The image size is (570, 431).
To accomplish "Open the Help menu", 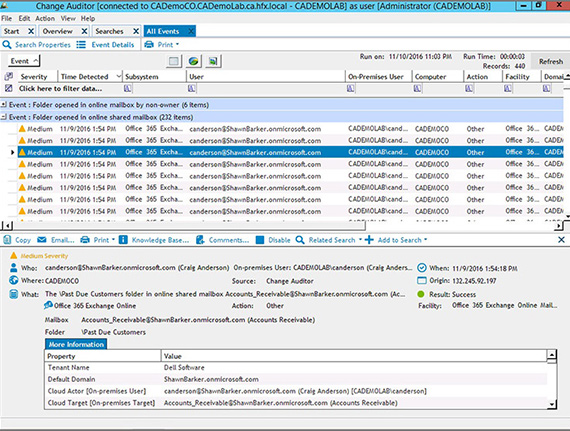I will coord(88,18).
